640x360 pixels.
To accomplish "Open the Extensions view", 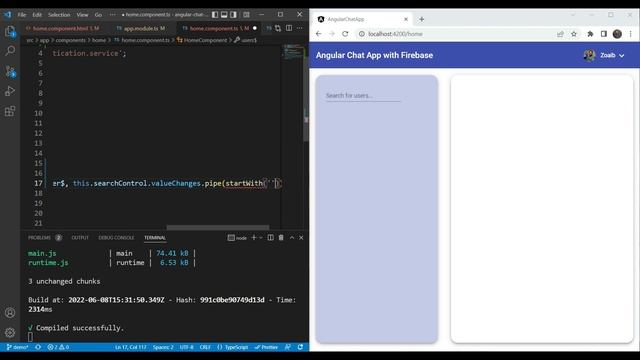I will 10,111.
